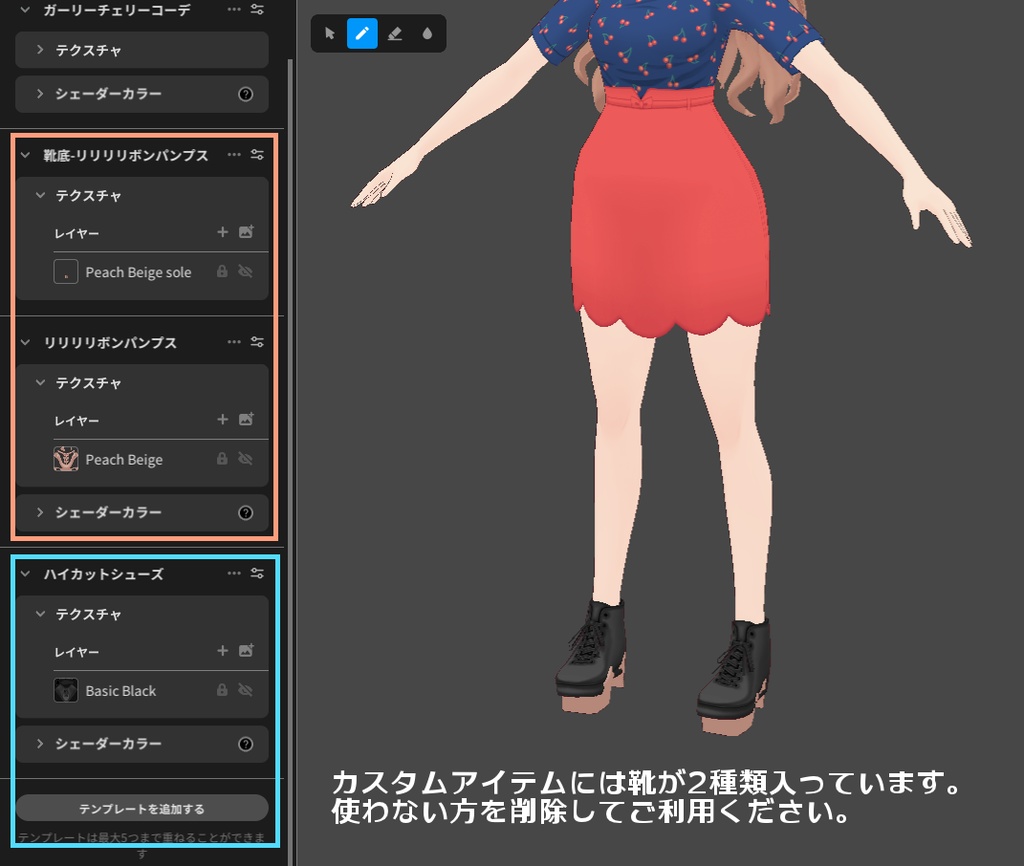Viewport: 1024px width, 866px height.
Task: Add a new layer to リリリリボンパンプス
Action: pyautogui.click(x=223, y=419)
